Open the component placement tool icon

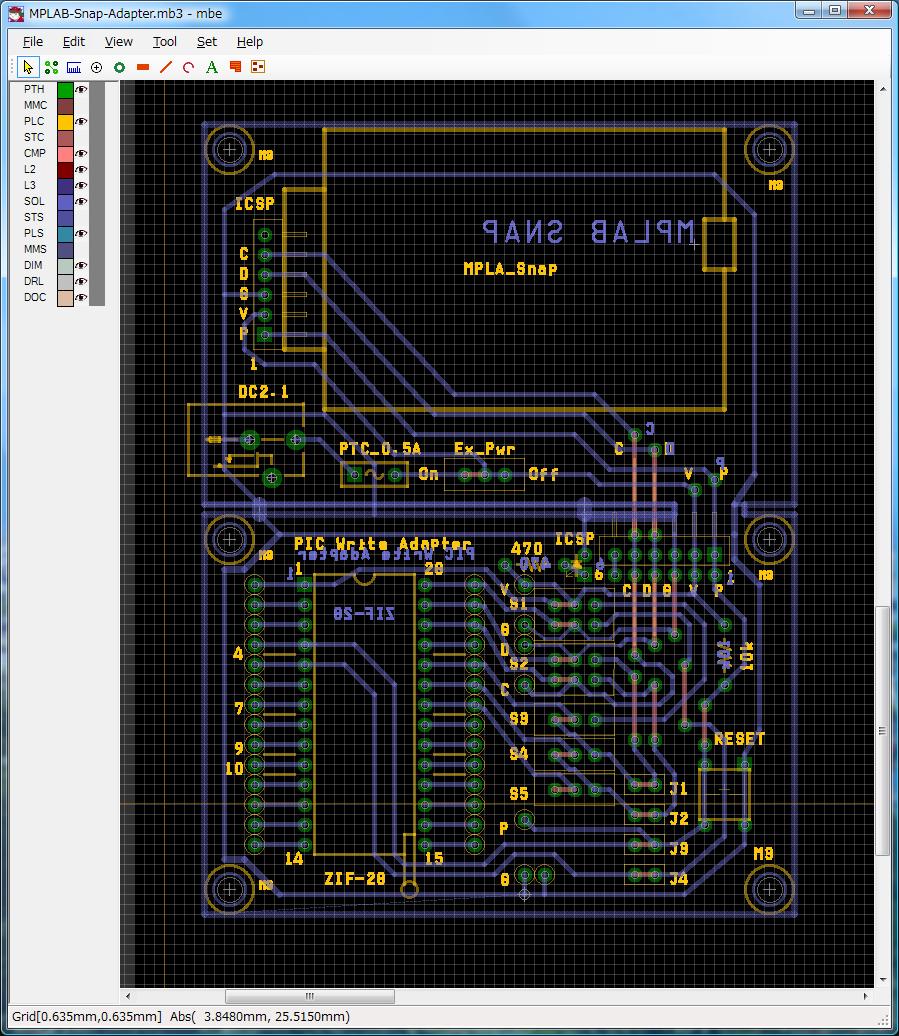[x=258, y=67]
